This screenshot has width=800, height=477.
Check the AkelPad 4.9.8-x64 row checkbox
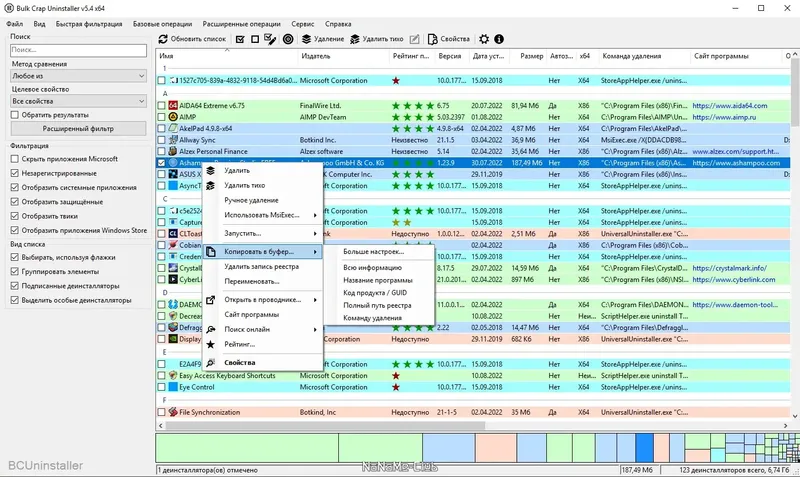162,129
